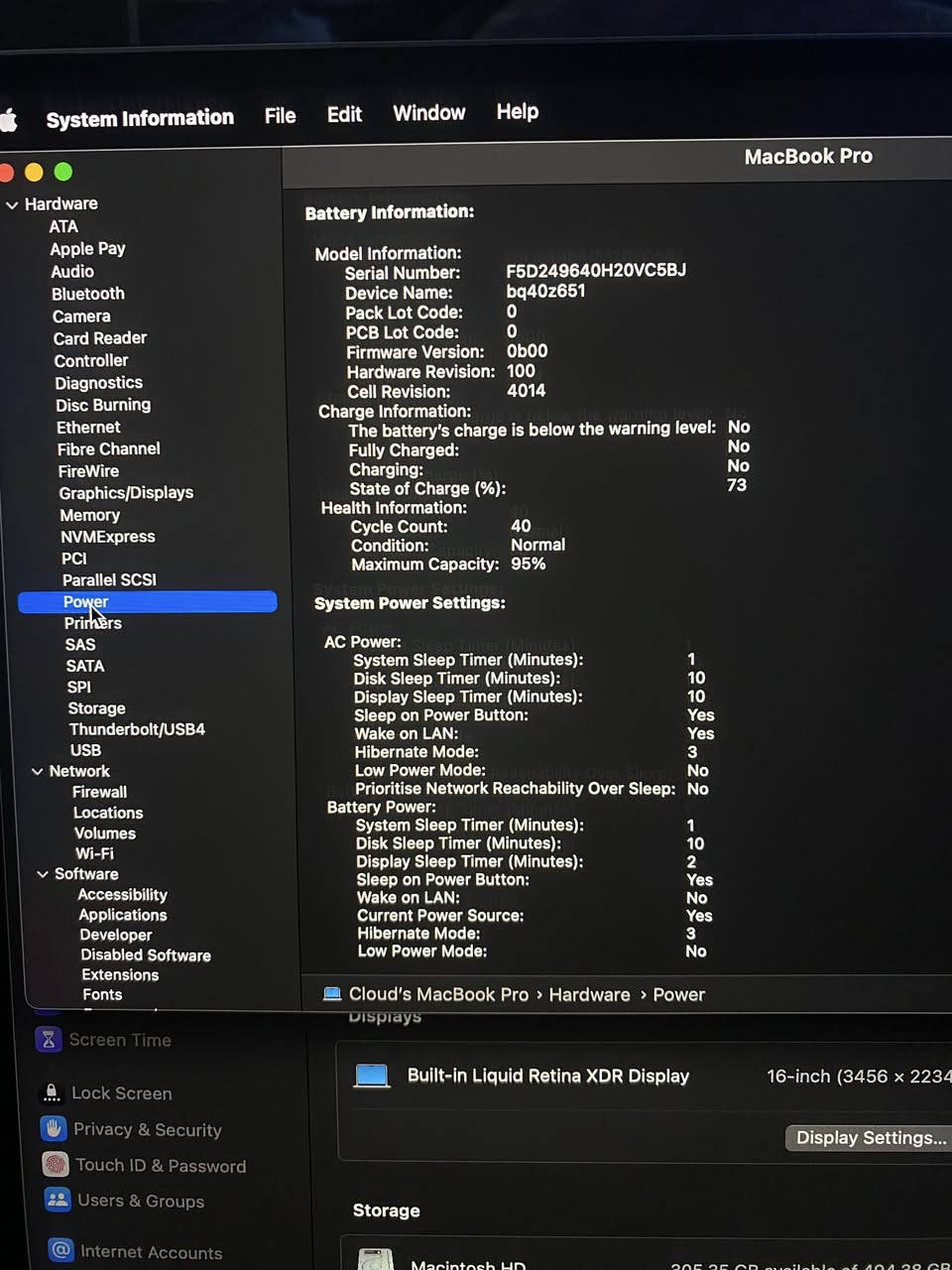952x1270 pixels.
Task: Open the File menu
Action: coord(280,115)
